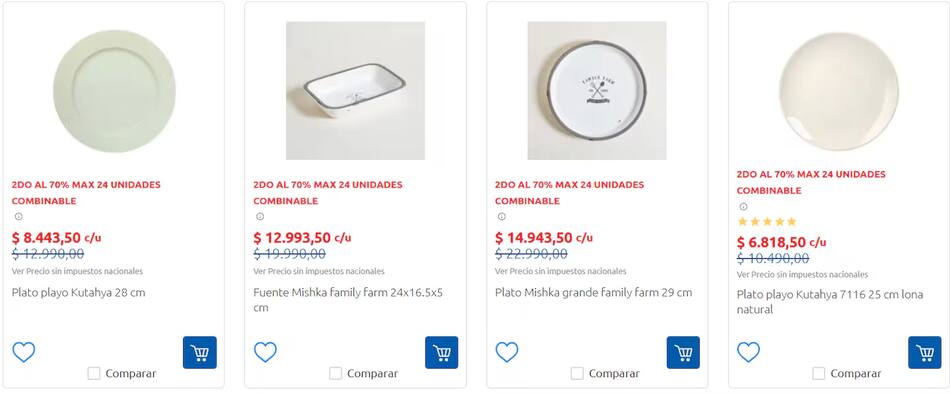Check Comparar for Plato playo Kutahya 28 cm
This screenshot has height=393, width=950.
click(x=94, y=373)
